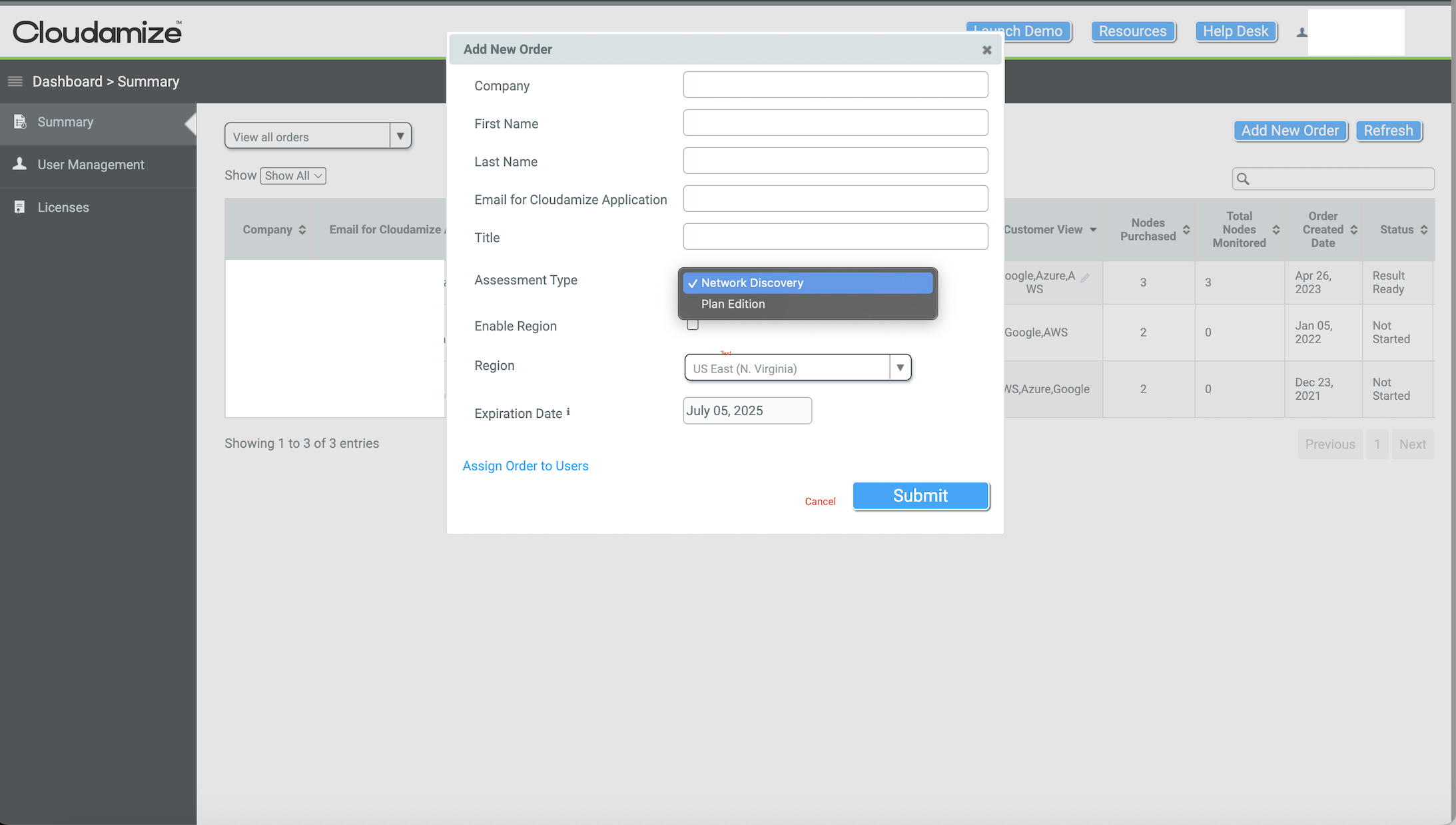
Task: Open the View all orders dropdown
Action: [400, 135]
